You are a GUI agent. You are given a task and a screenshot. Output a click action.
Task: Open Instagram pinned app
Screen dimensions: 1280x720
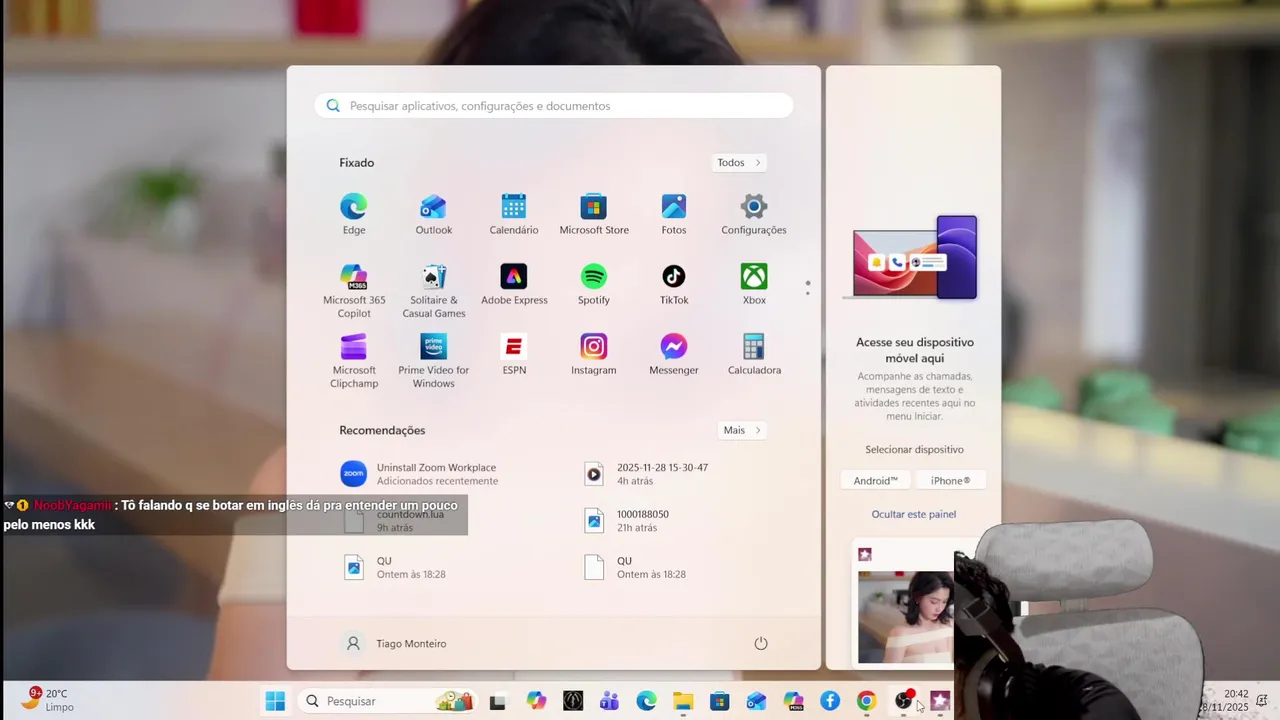coord(594,354)
